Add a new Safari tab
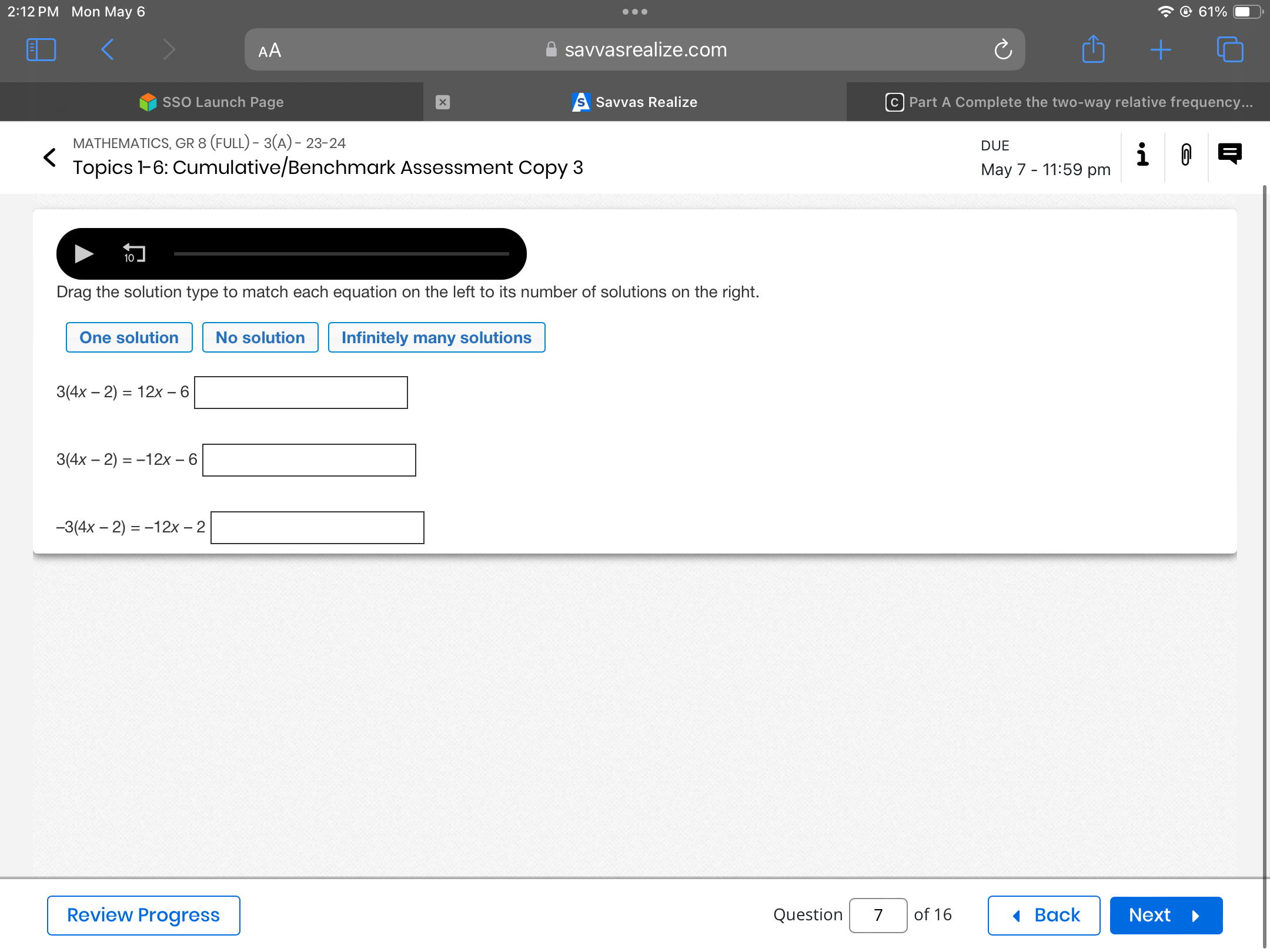The width and height of the screenshot is (1270, 952). click(x=1161, y=49)
